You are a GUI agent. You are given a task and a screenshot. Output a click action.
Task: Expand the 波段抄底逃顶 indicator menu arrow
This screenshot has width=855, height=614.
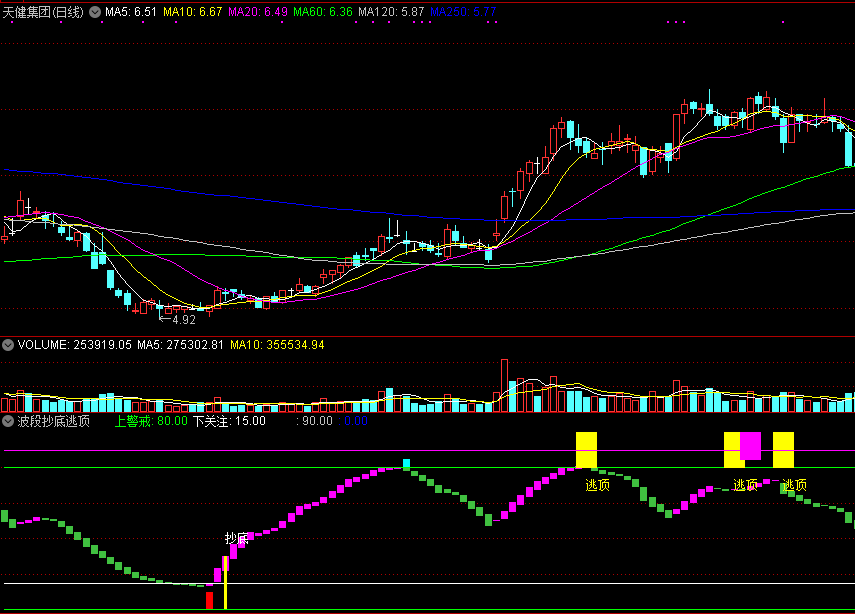point(8,421)
